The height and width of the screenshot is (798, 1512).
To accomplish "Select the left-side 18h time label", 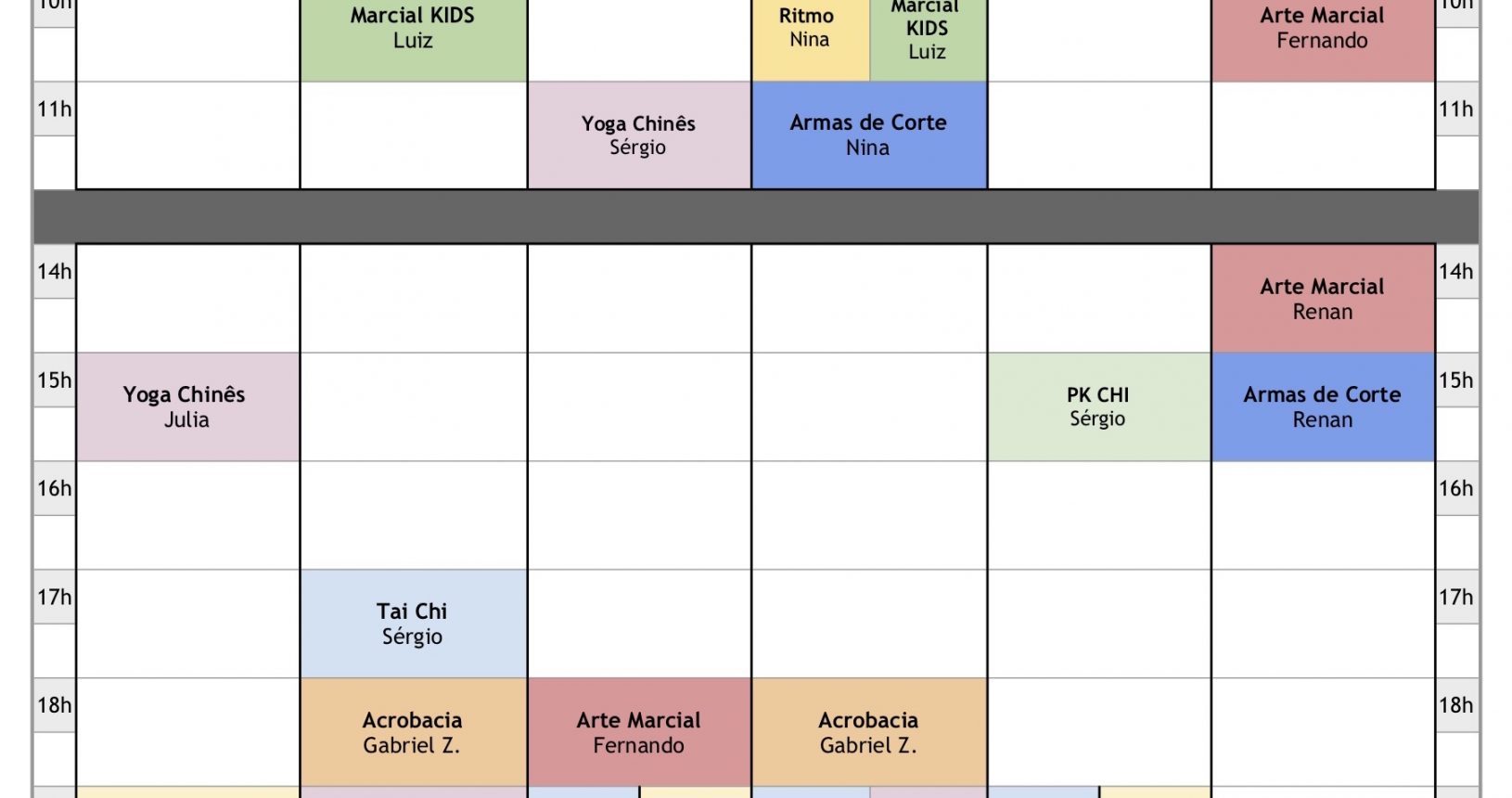I will (x=55, y=705).
